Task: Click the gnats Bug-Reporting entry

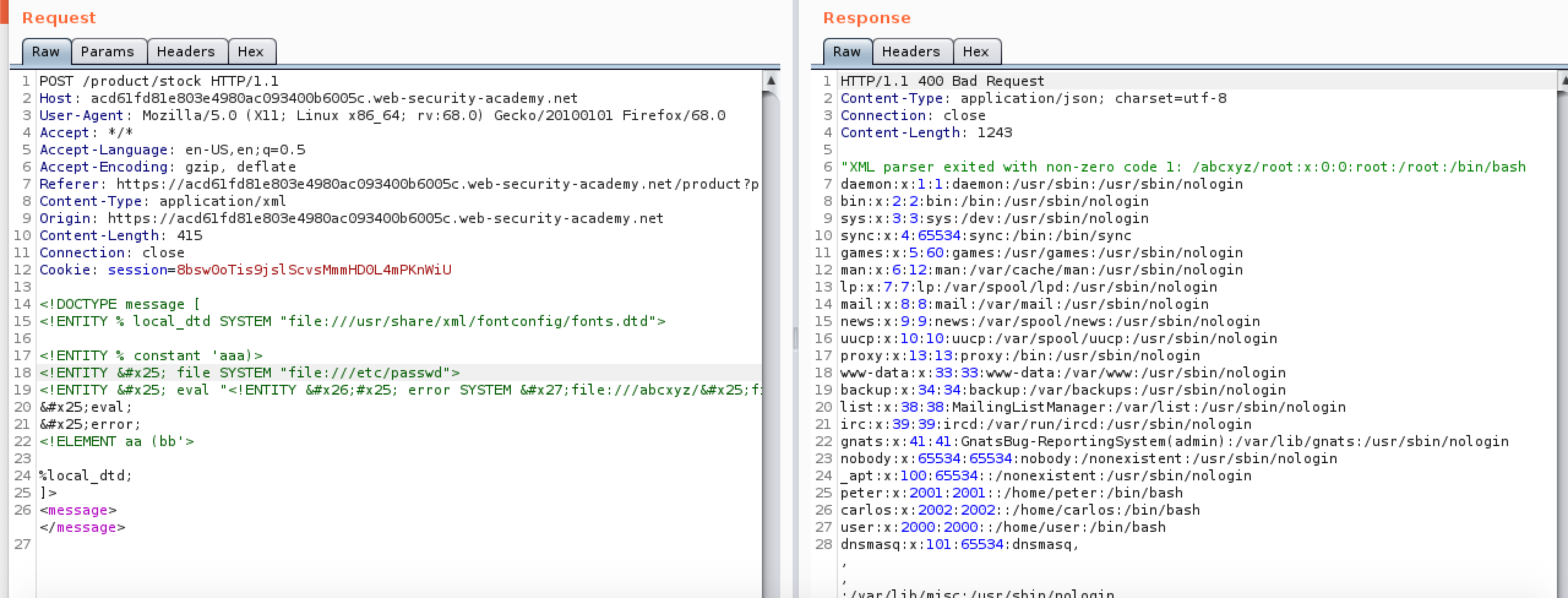Action: tap(1175, 441)
